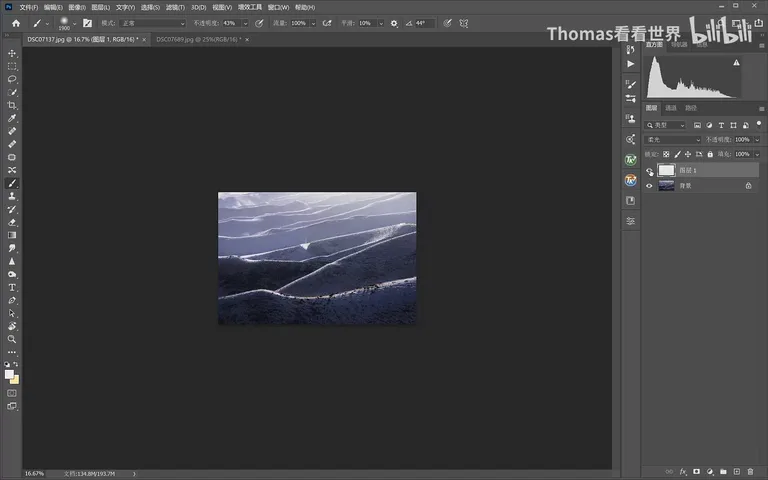Toggle visibility of 图层 1 layer

coord(649,171)
